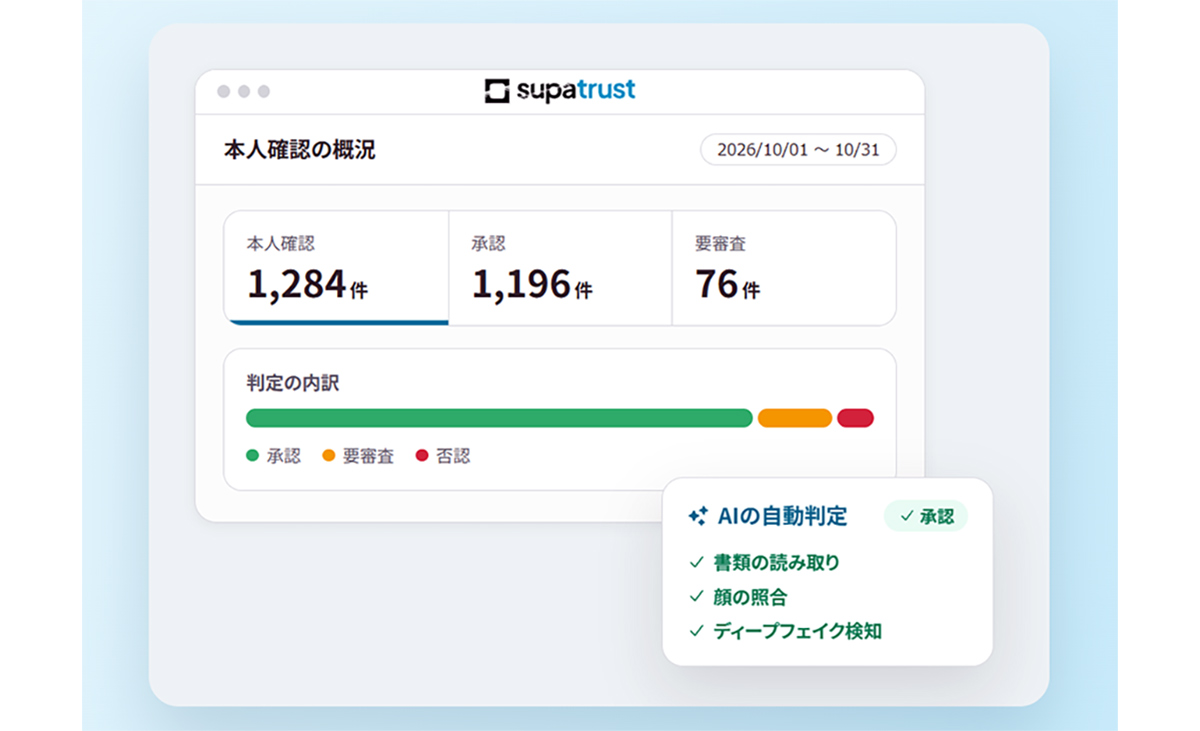This screenshot has height=731, width=1200.
Task: Click the orange 要審査 segment of the bar
Action: (x=795, y=418)
